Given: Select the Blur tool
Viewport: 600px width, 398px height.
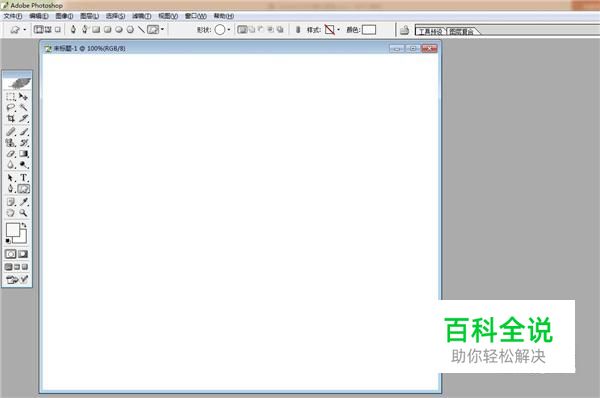Looking at the screenshot, I should point(11,165).
